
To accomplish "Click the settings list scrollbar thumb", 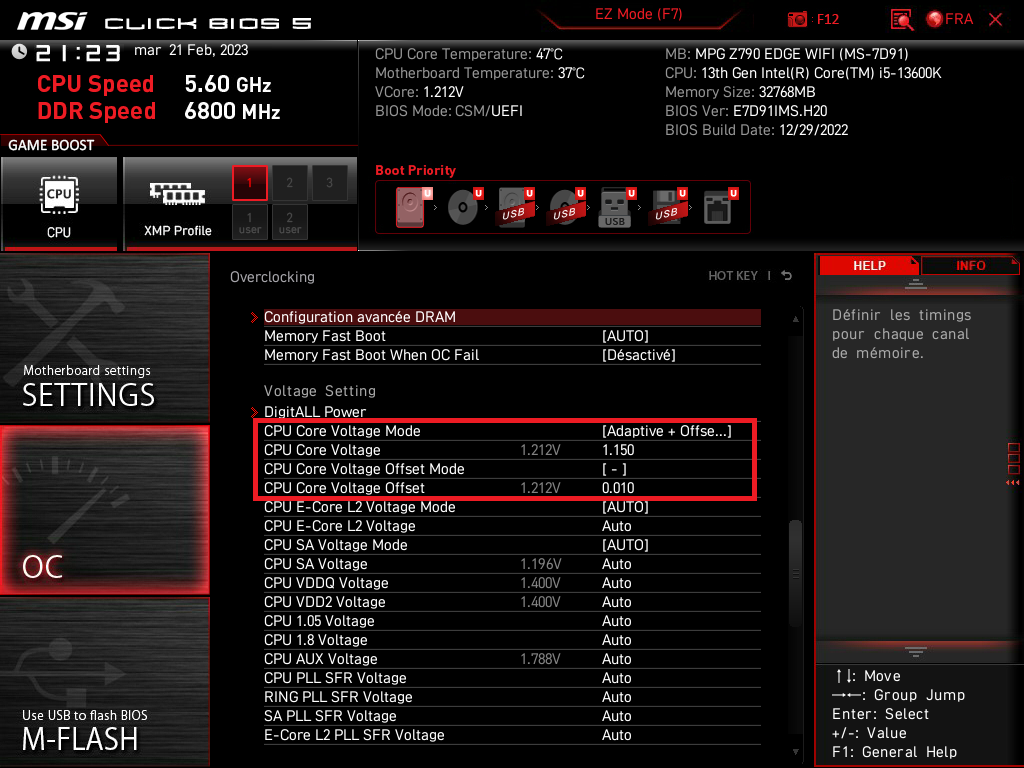I will tap(795, 573).
